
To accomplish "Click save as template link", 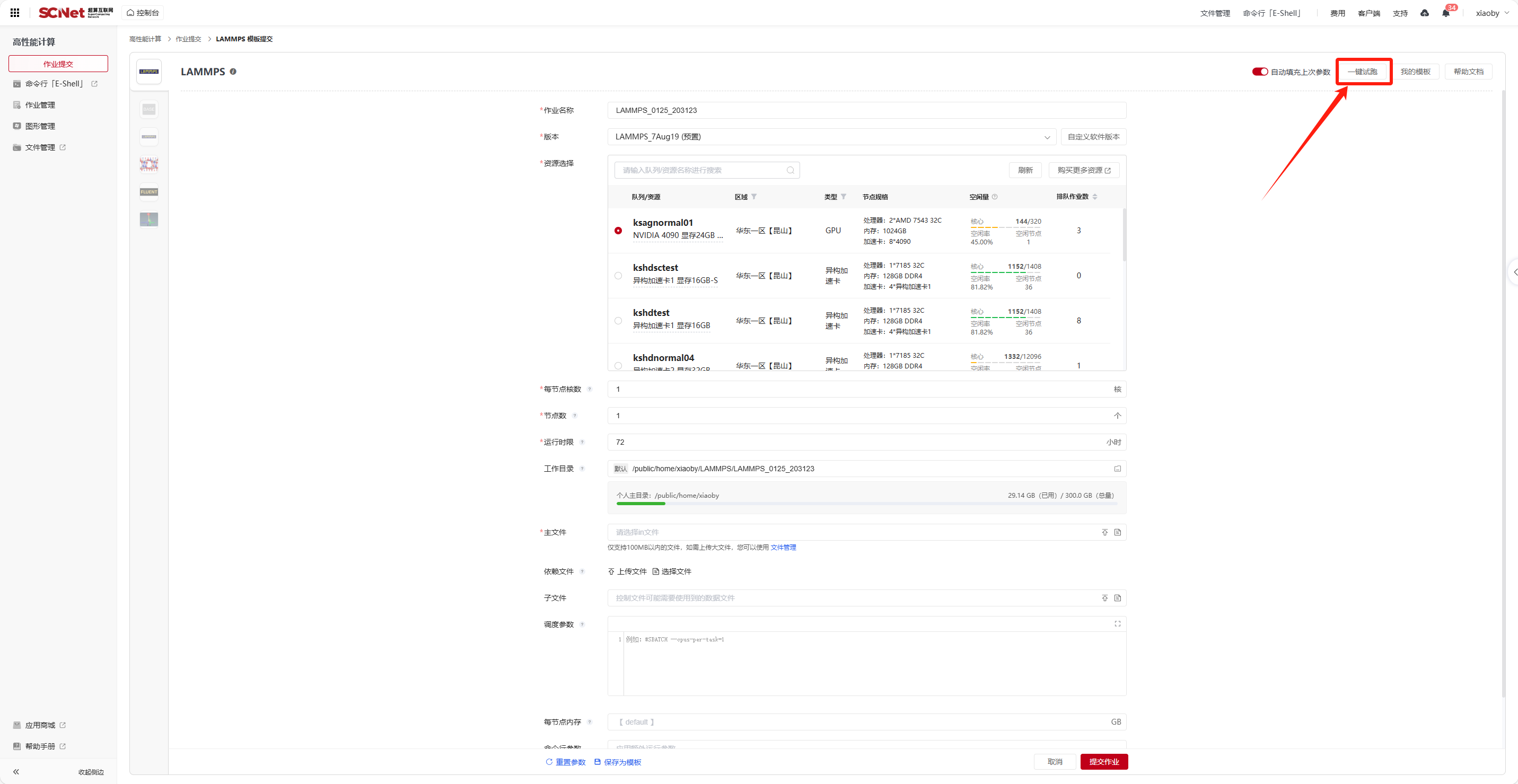I will coord(618,762).
